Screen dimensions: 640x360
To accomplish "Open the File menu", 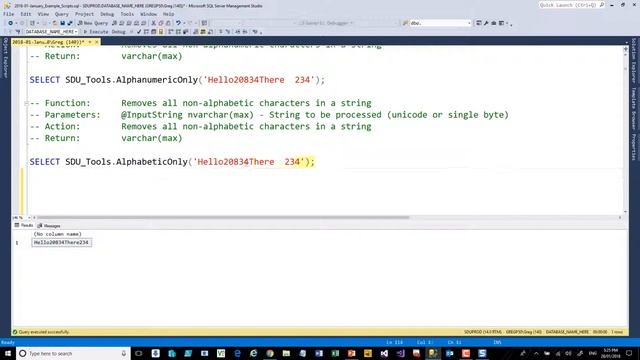I will pos(9,14).
